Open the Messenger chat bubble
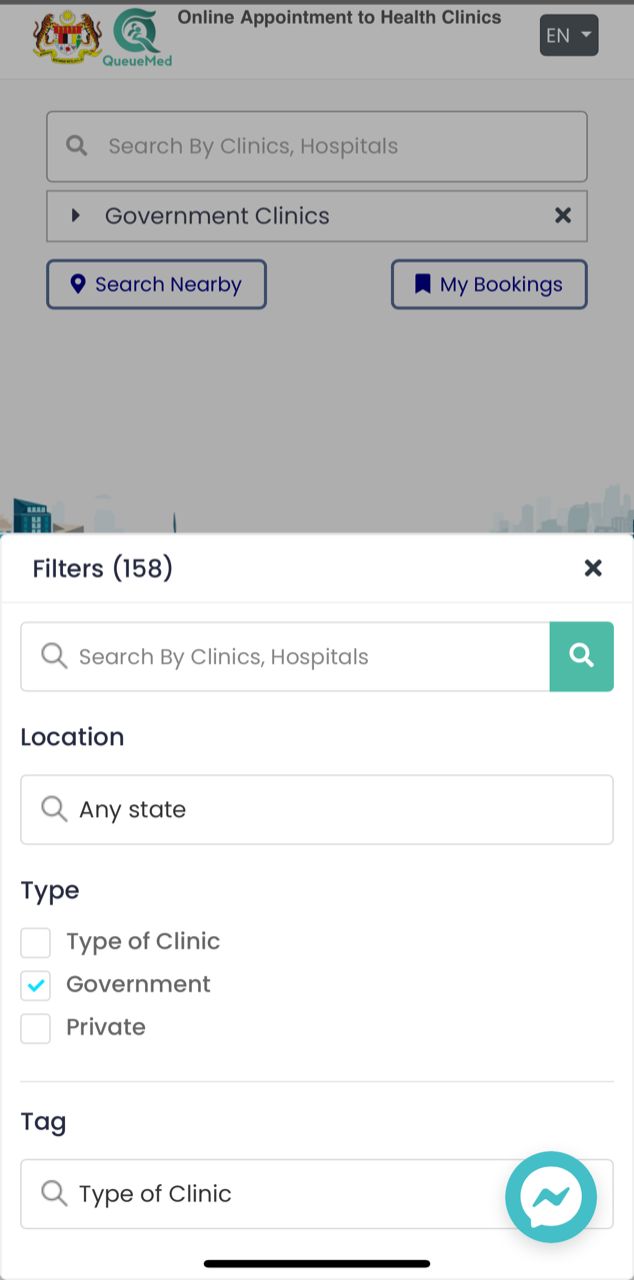This screenshot has width=634, height=1280. pyautogui.click(x=551, y=1197)
